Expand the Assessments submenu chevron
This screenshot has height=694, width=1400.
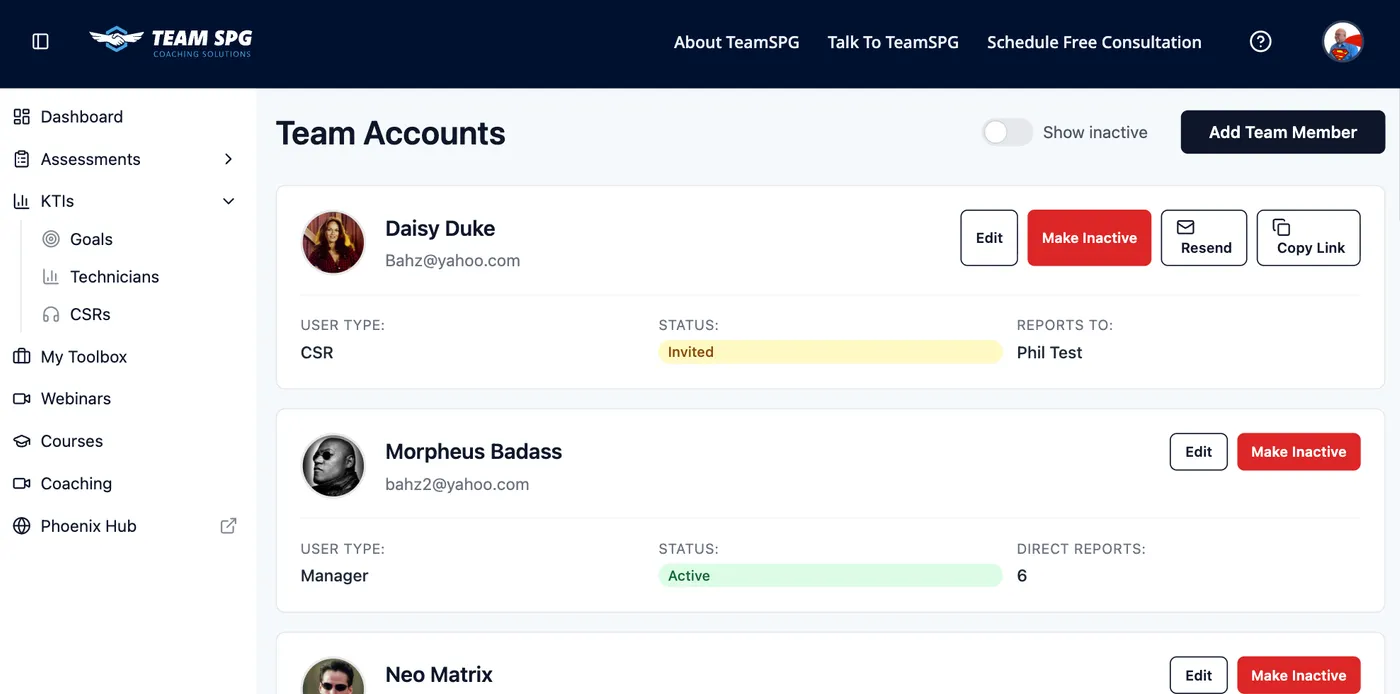tap(228, 159)
